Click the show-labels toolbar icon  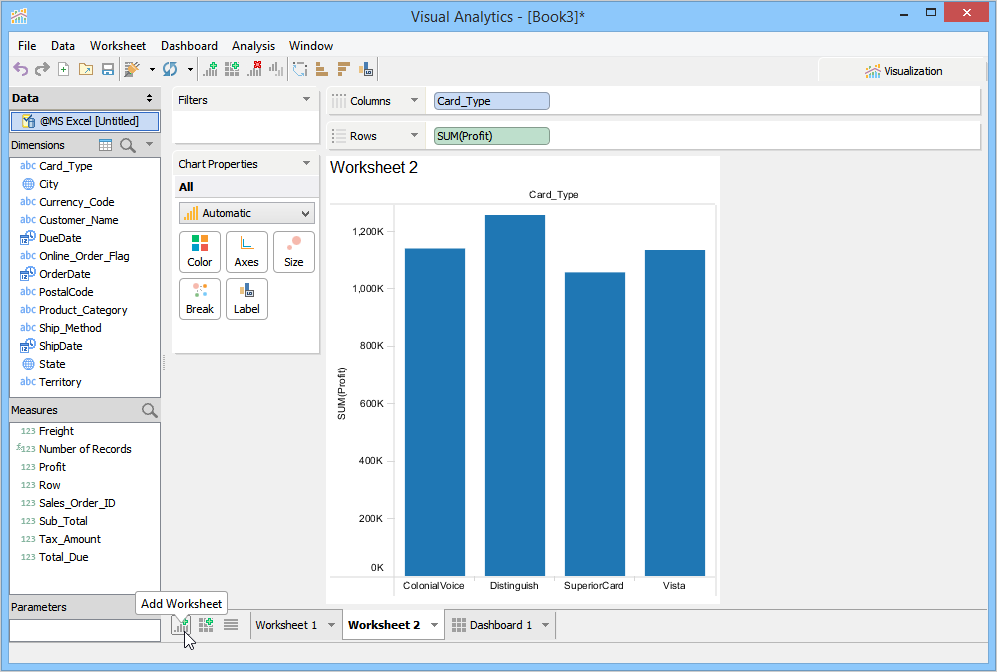(366, 69)
